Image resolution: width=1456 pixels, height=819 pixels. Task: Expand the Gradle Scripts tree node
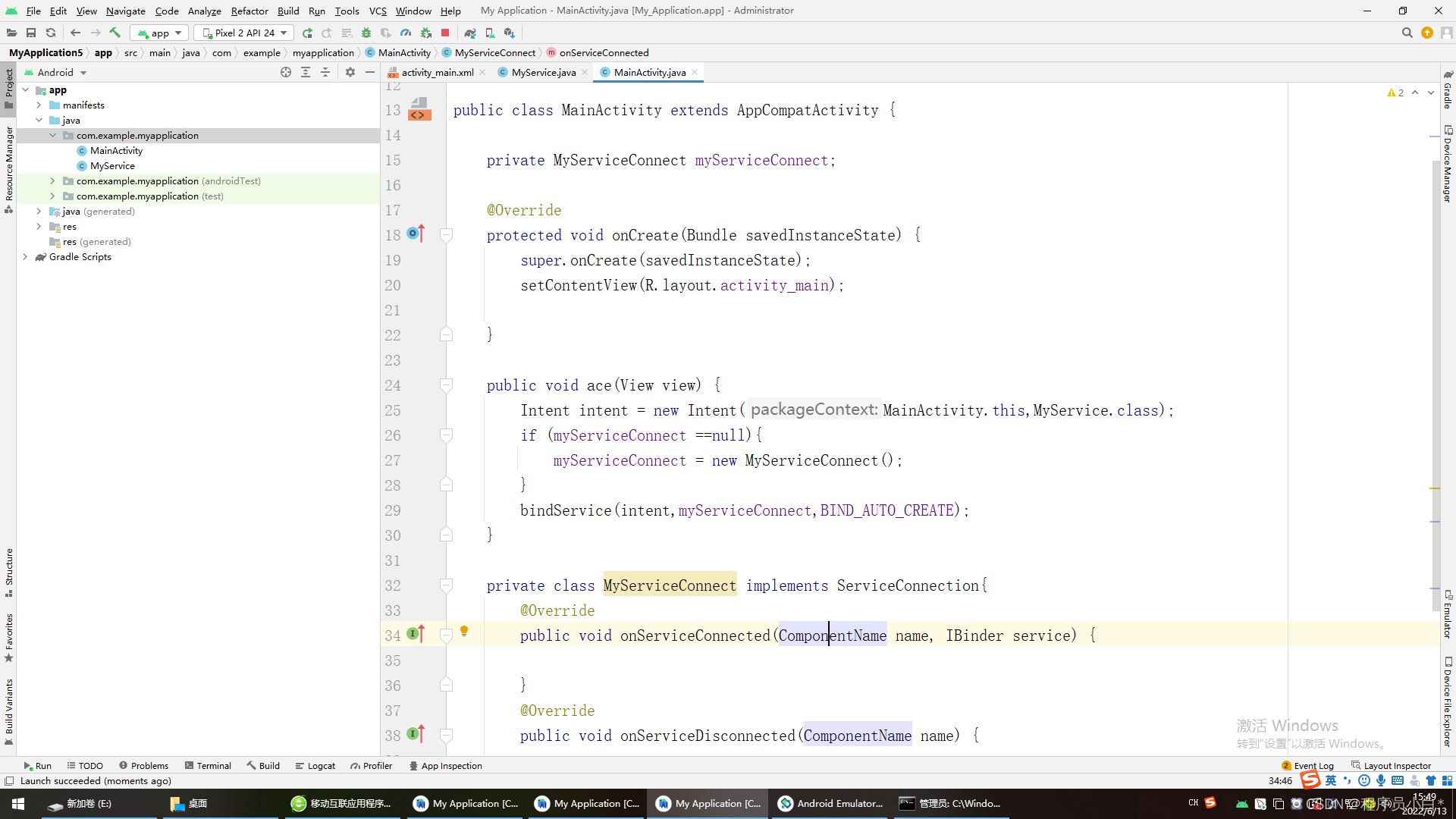coord(25,257)
